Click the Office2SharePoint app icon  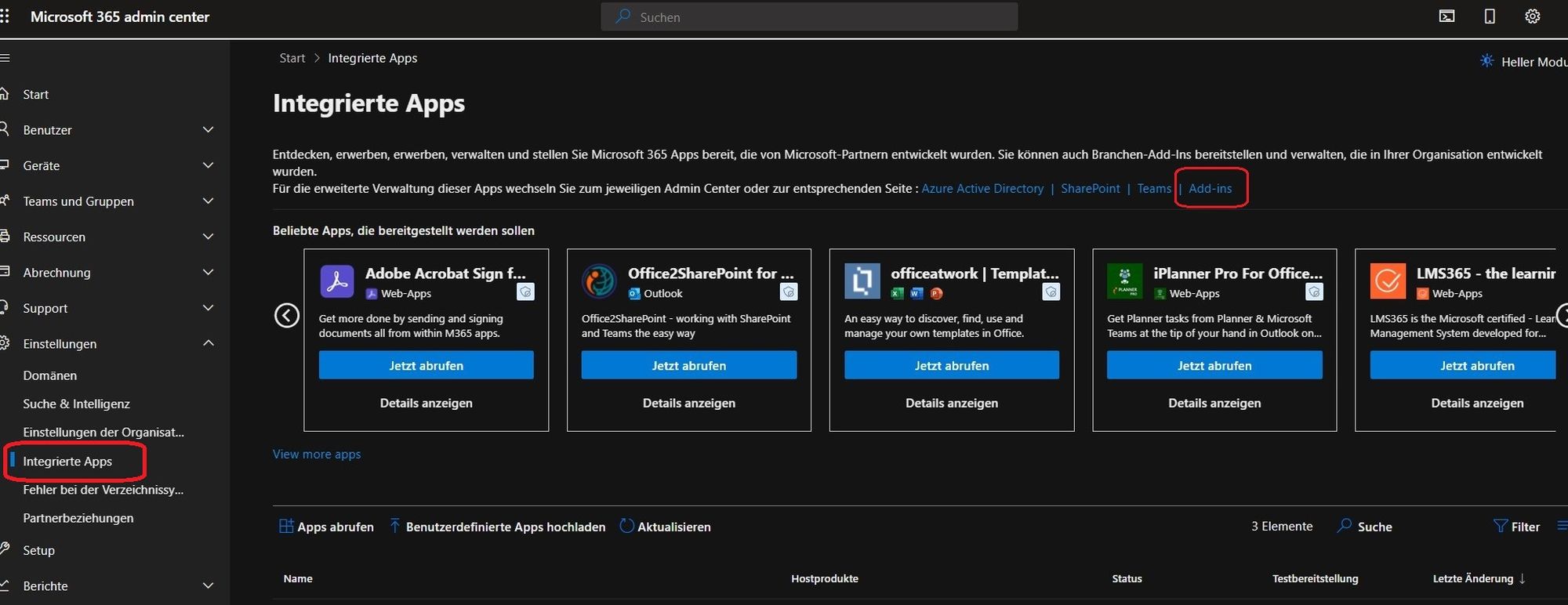(600, 281)
